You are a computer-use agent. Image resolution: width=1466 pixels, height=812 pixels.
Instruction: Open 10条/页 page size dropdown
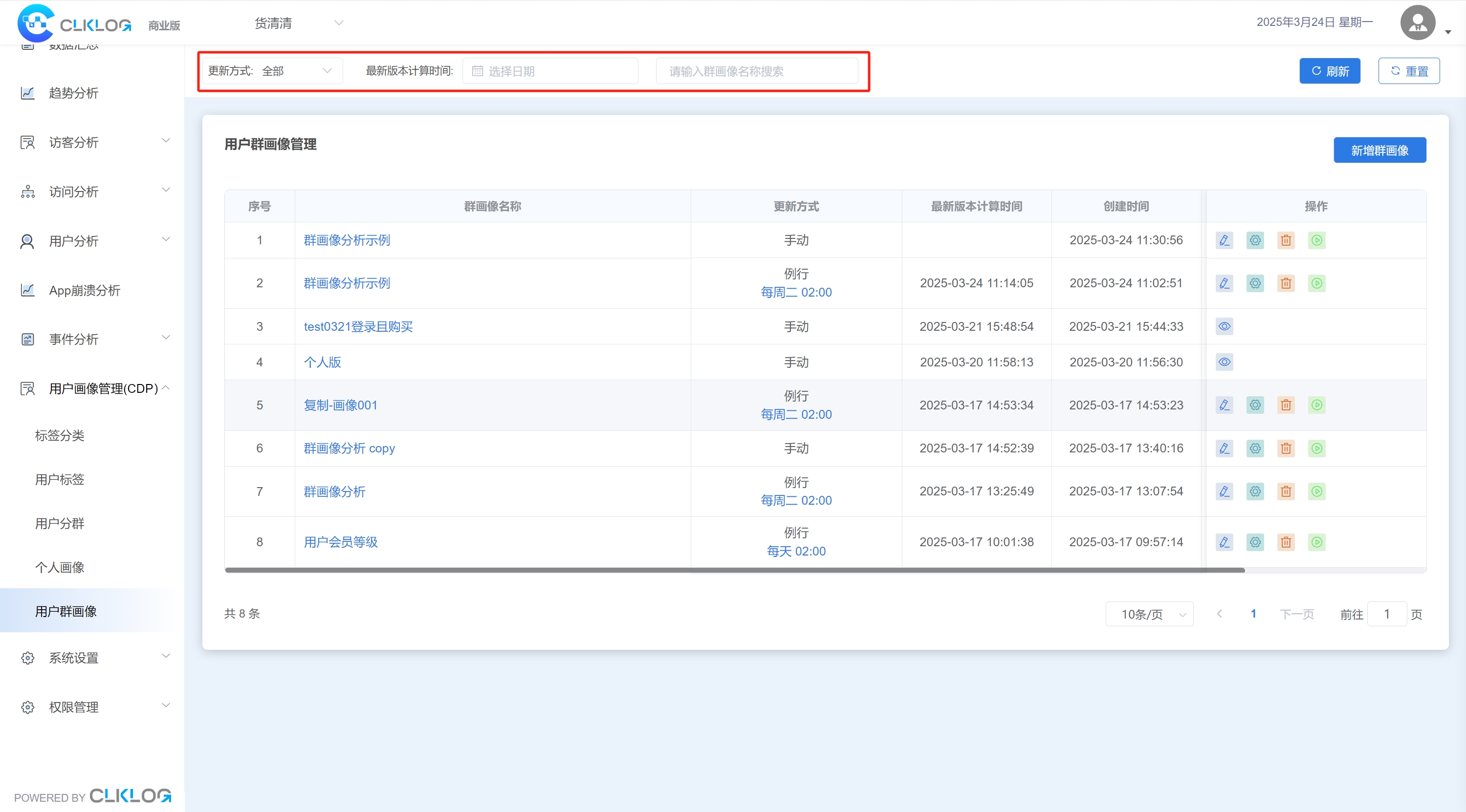1149,614
